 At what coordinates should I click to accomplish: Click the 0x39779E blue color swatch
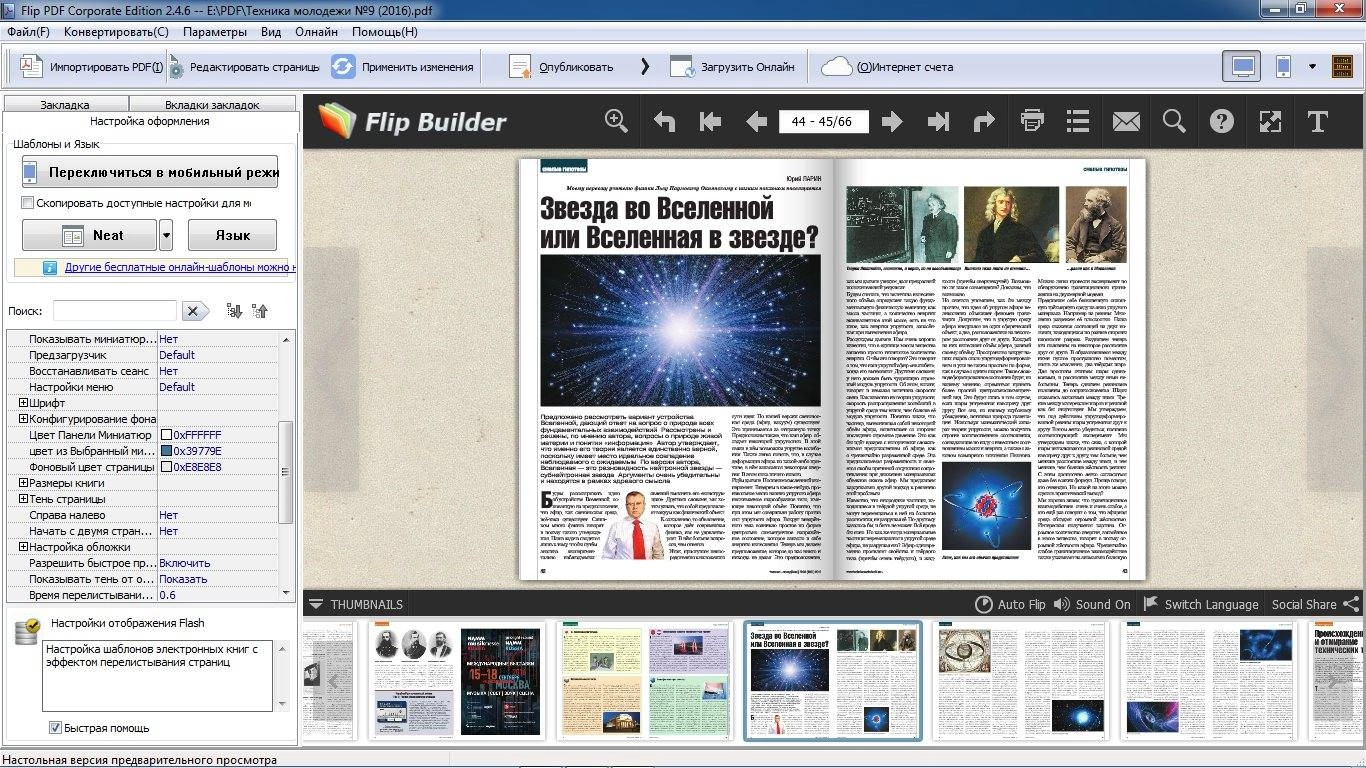coord(167,451)
